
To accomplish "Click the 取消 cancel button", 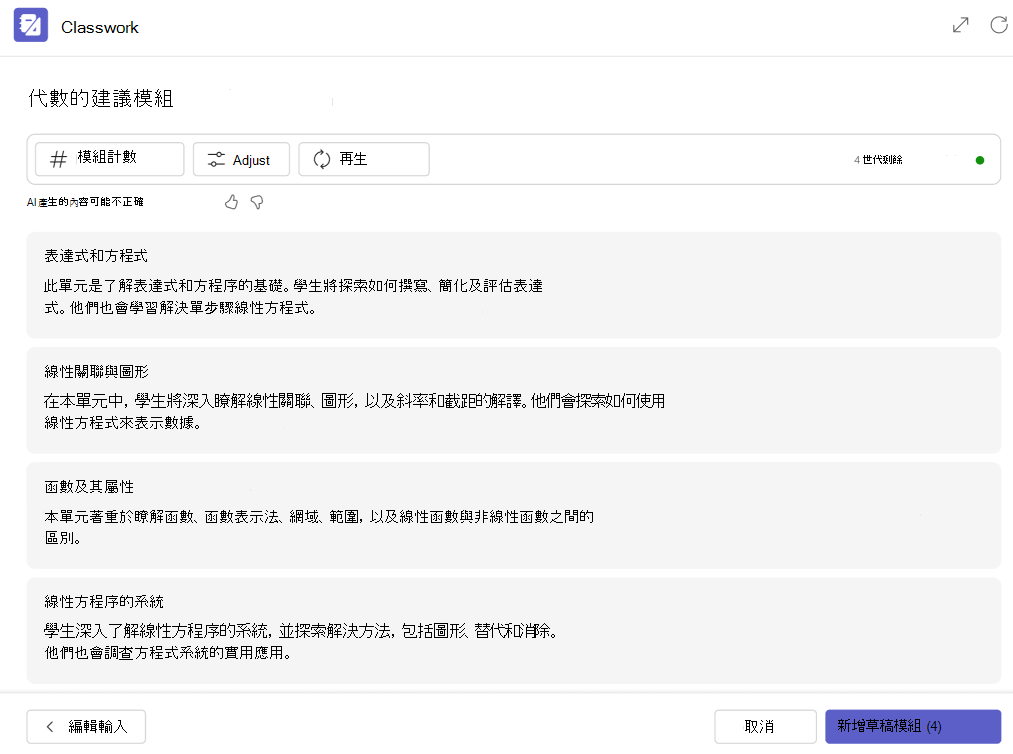I will pyautogui.click(x=766, y=727).
